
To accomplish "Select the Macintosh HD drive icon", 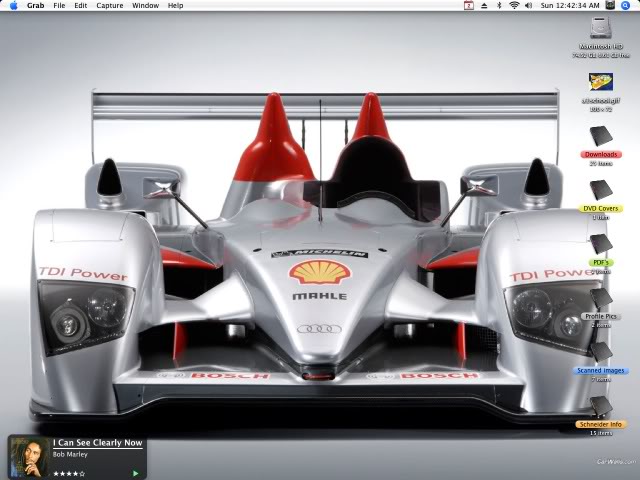I will pyautogui.click(x=600, y=28).
